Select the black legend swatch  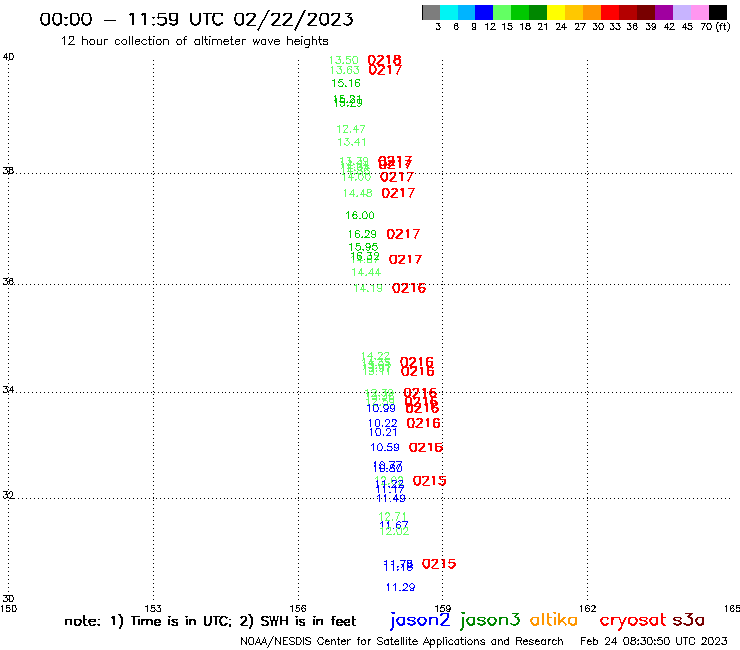pos(718,12)
